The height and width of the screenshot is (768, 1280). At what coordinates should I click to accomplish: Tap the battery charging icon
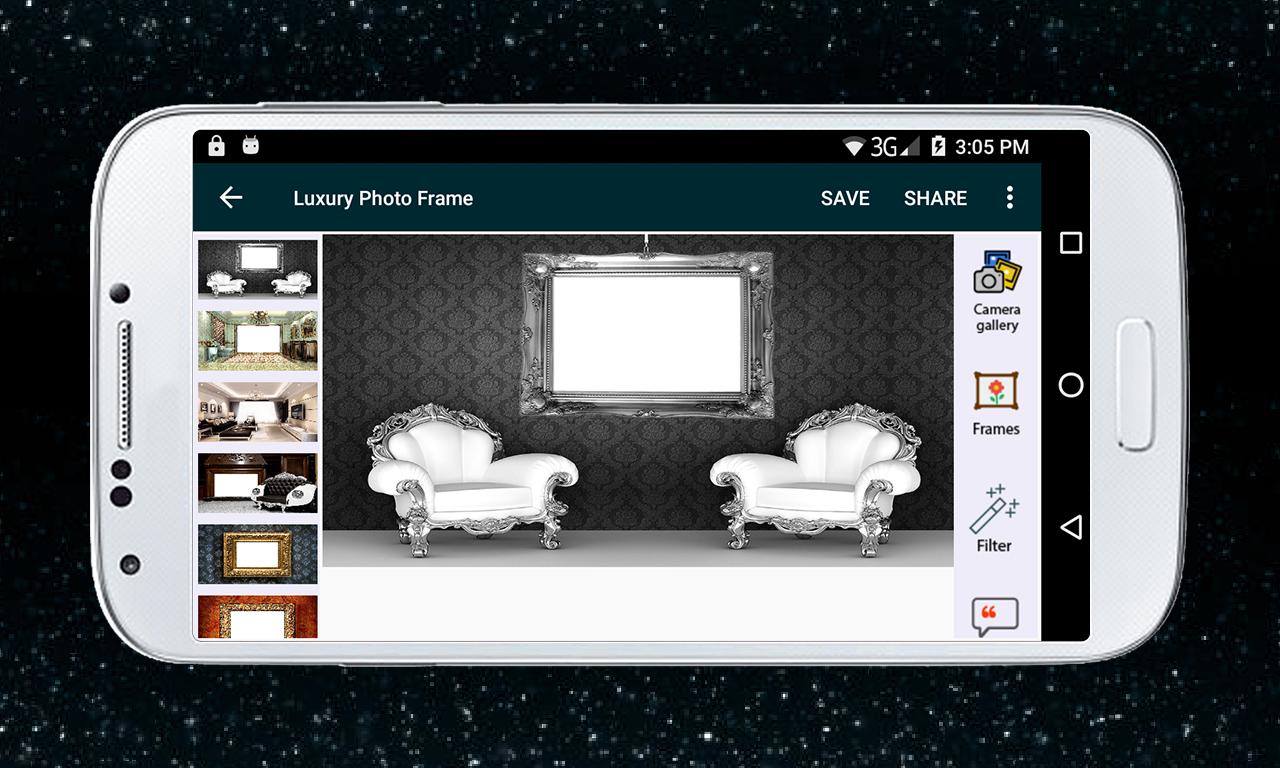coord(938,147)
